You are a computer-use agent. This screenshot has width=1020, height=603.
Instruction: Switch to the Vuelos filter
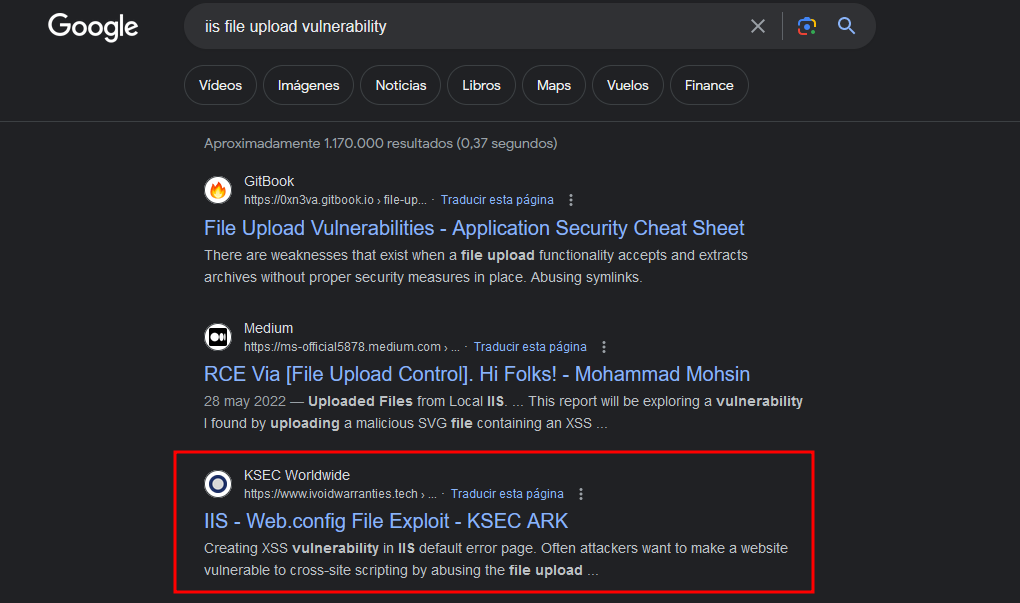click(628, 85)
